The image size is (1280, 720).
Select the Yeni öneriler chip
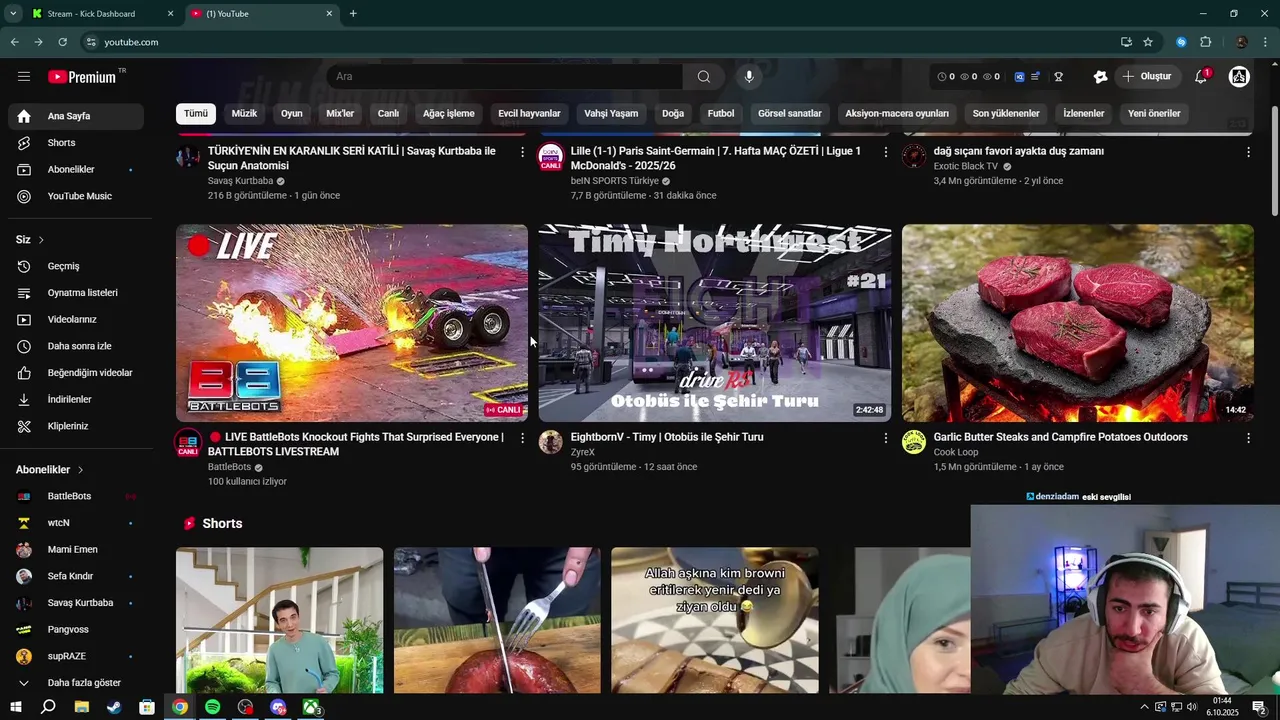coord(1154,113)
